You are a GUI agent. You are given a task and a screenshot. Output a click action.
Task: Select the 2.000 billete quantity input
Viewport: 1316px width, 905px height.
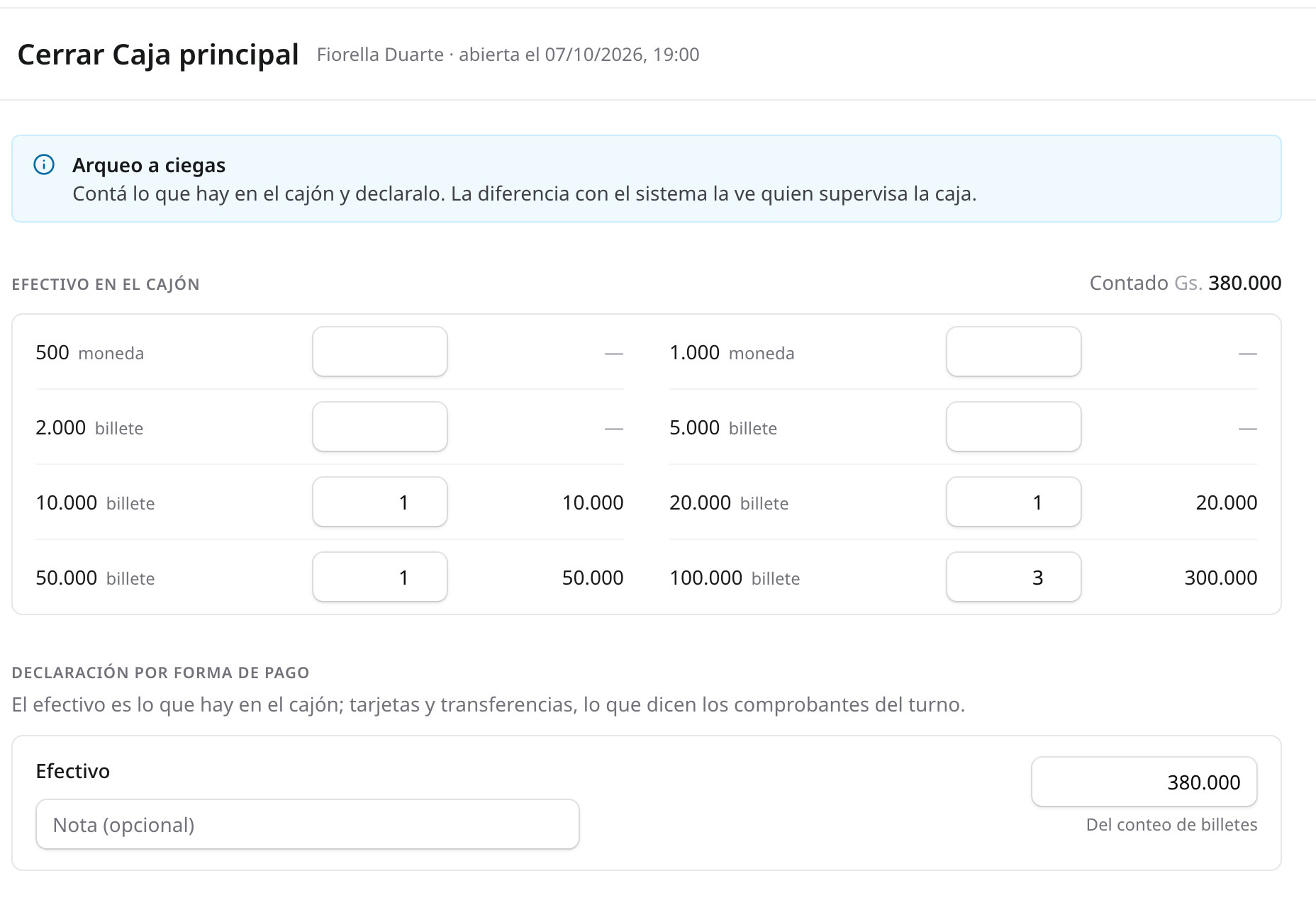click(x=380, y=427)
